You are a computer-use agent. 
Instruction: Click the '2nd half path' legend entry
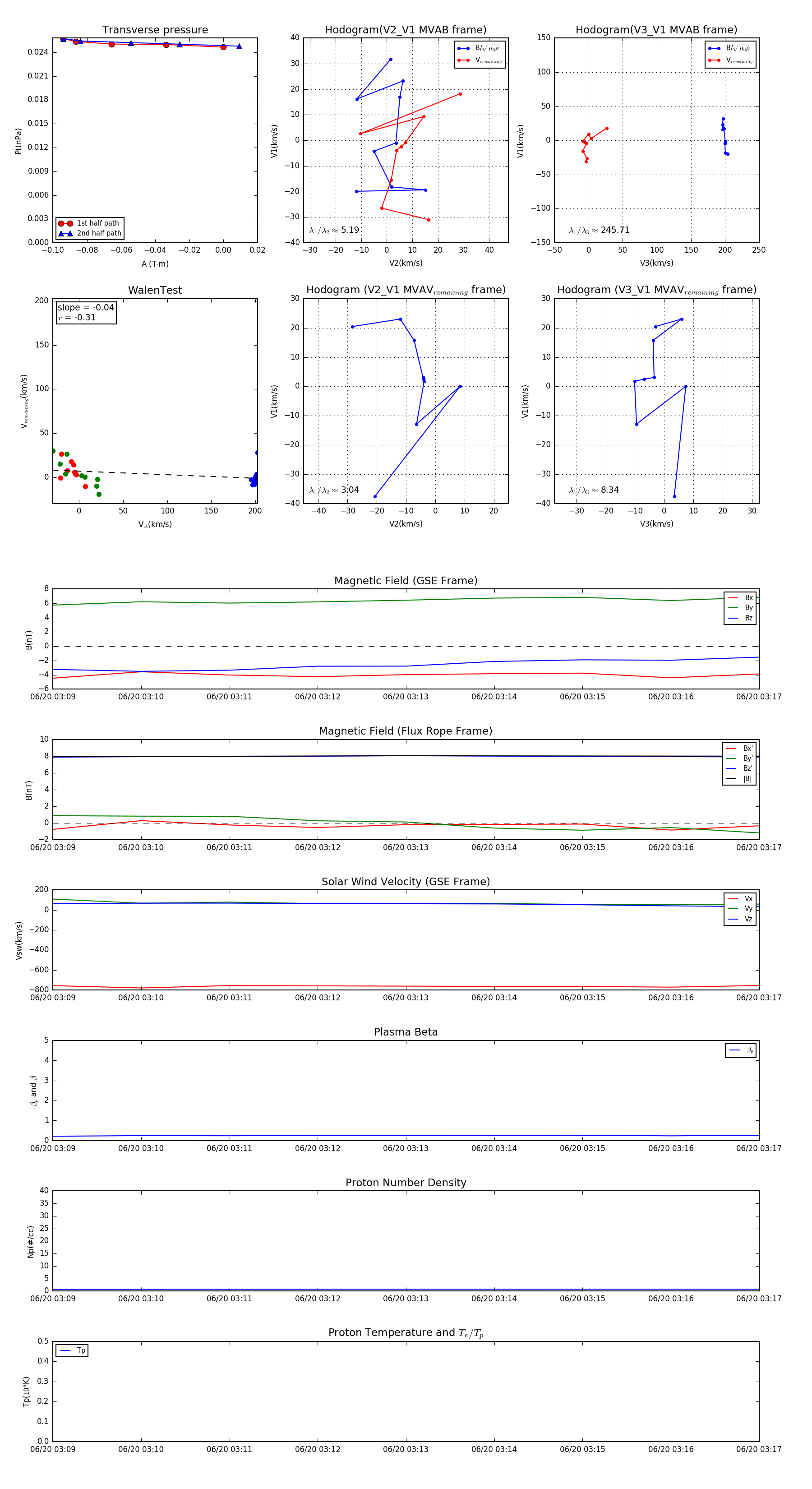pyautogui.click(x=90, y=234)
